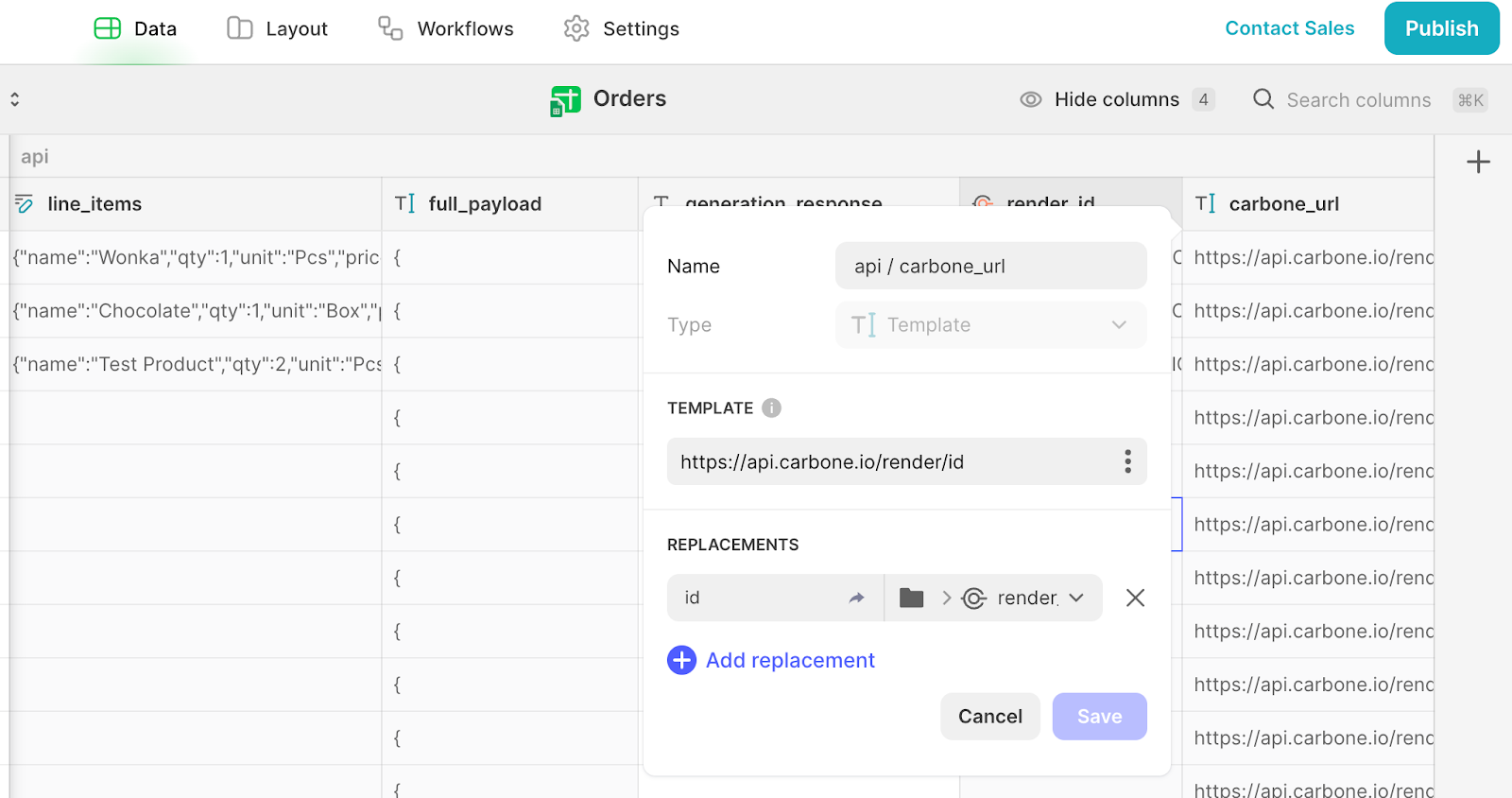Save the column configuration
The width and height of the screenshot is (1512, 798).
pyautogui.click(x=1100, y=717)
